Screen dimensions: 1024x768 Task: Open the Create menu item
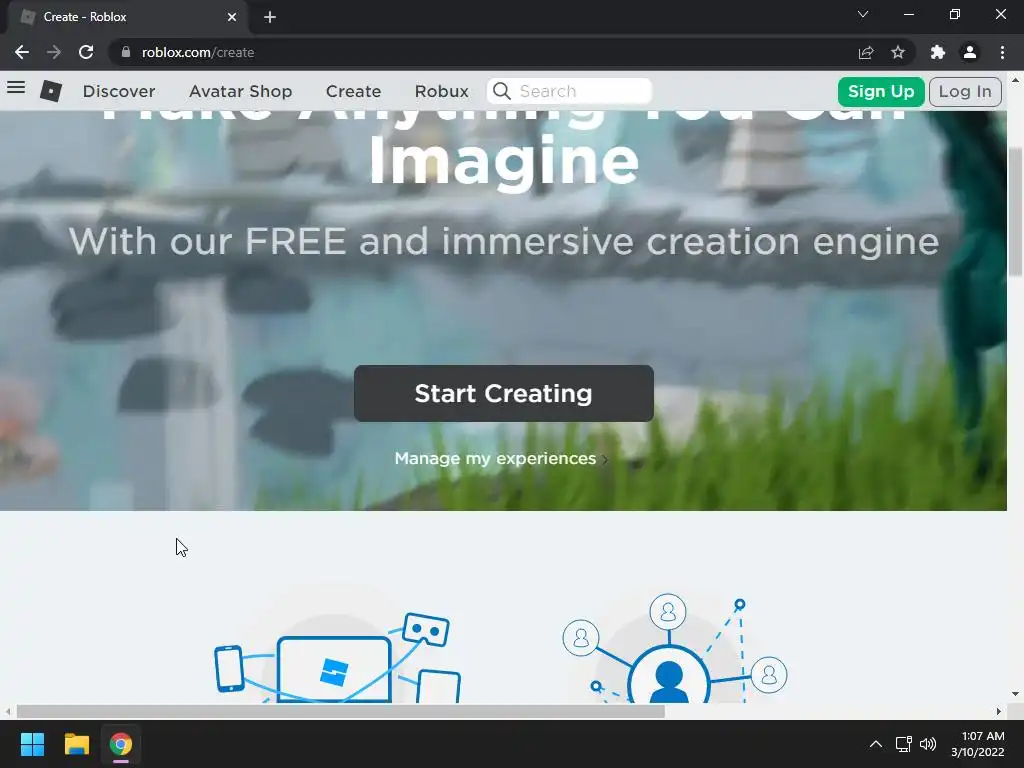point(353,91)
